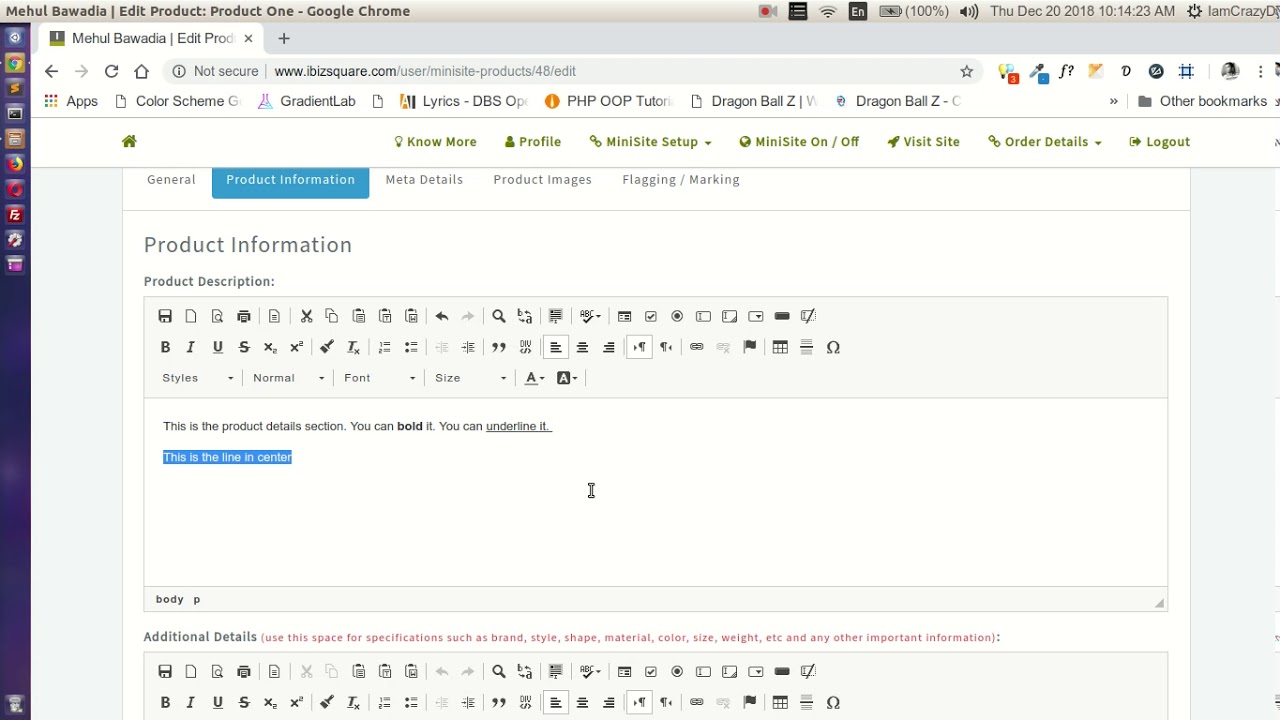The image size is (1280, 720).
Task: Open Find in Product Description editor
Action: (x=498, y=316)
